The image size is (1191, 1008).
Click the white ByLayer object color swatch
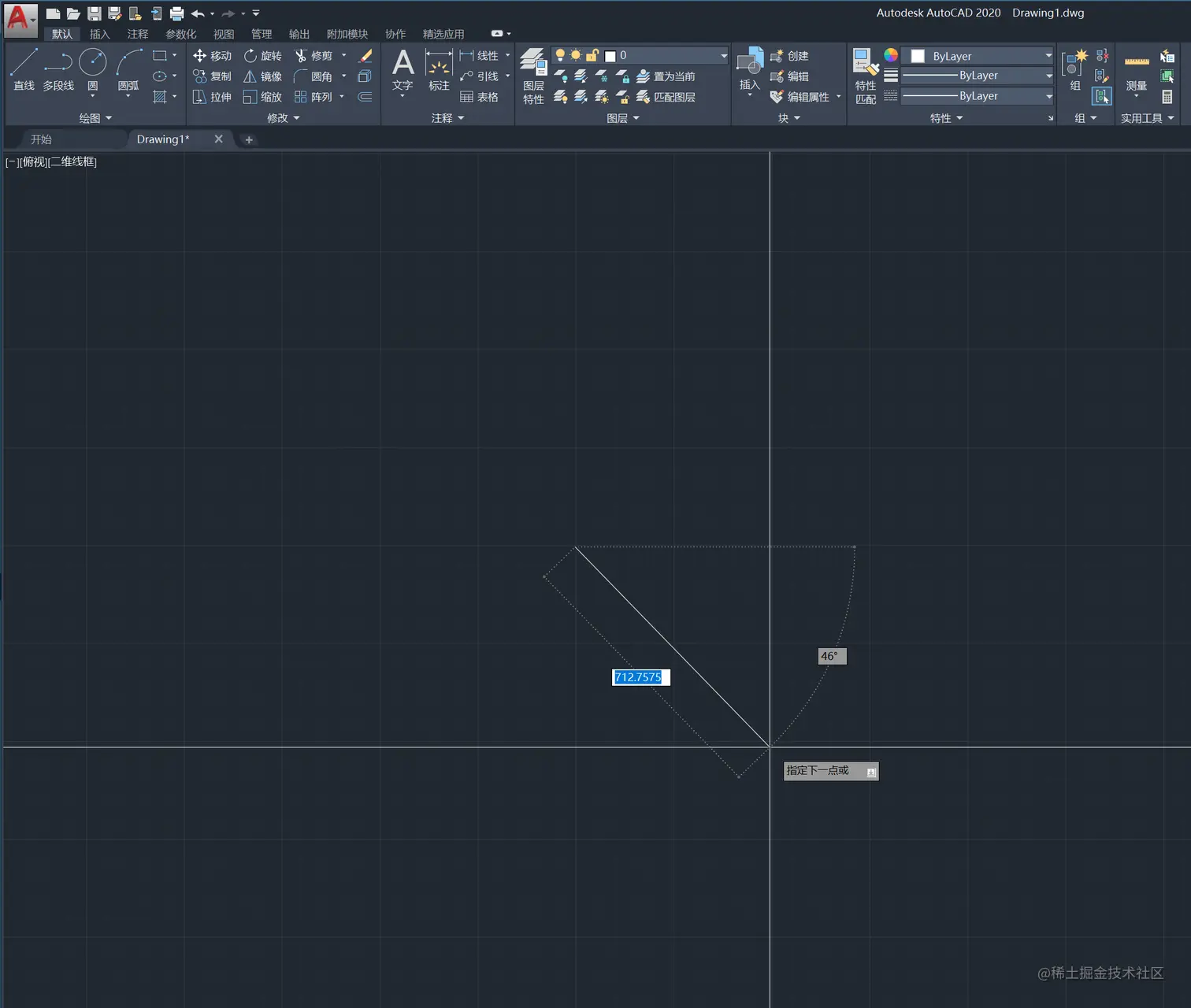(x=918, y=56)
